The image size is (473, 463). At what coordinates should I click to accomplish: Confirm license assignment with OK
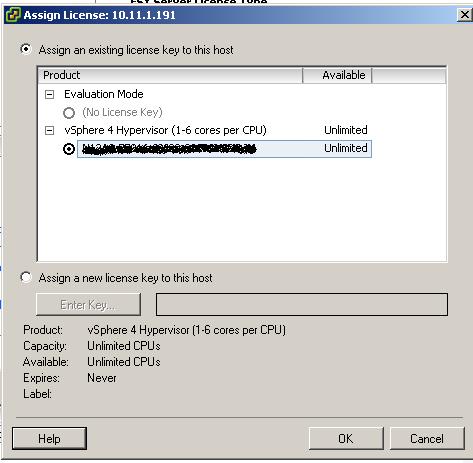click(346, 439)
